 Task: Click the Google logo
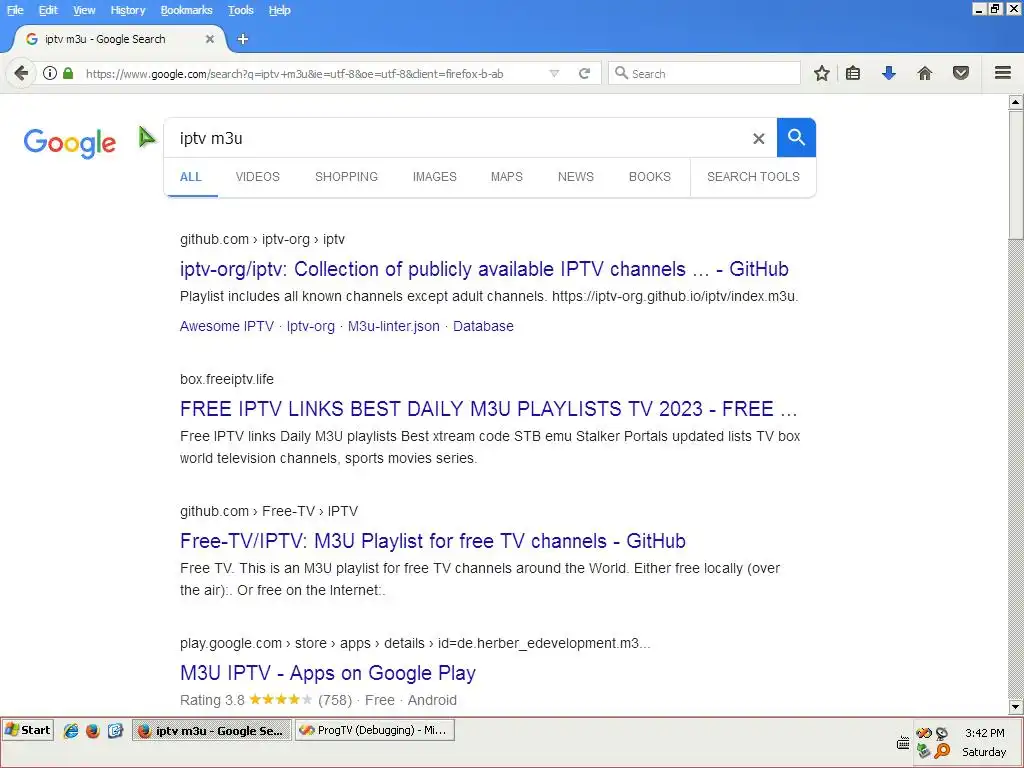(70, 142)
